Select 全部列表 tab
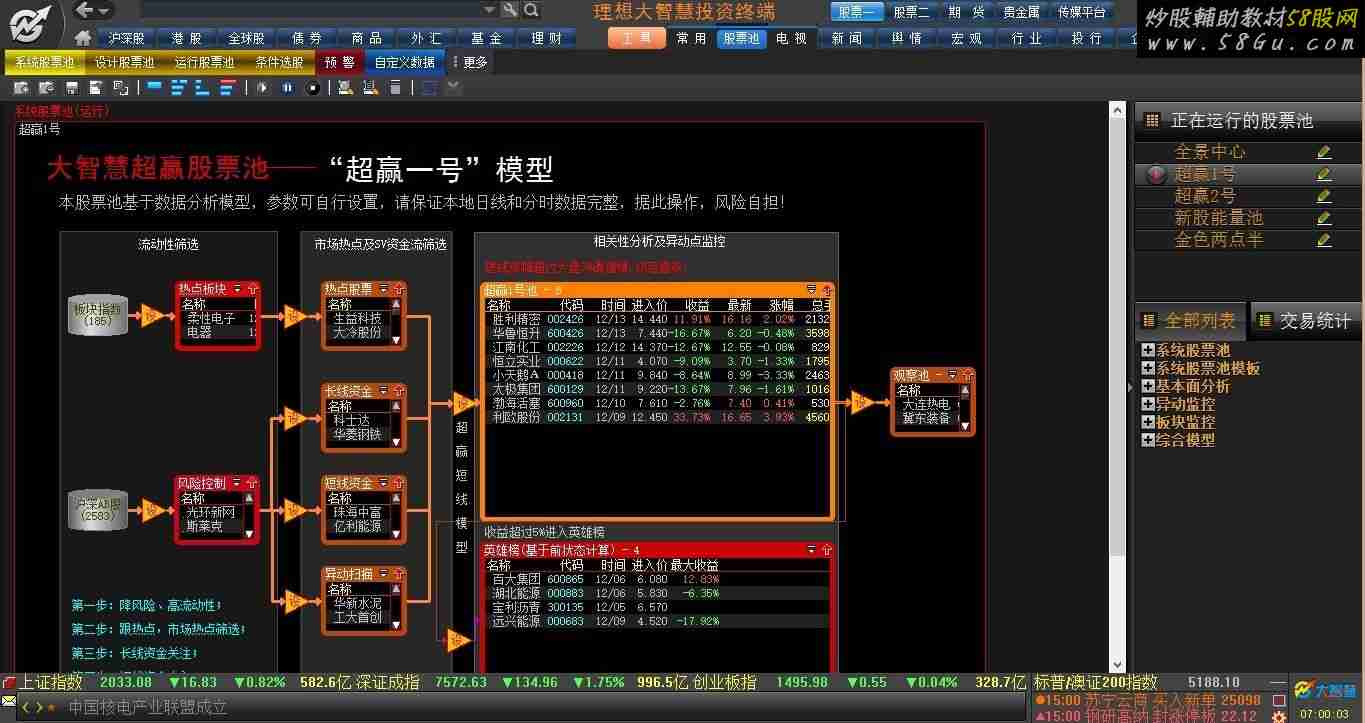This screenshot has width=1365, height=723. point(1190,320)
